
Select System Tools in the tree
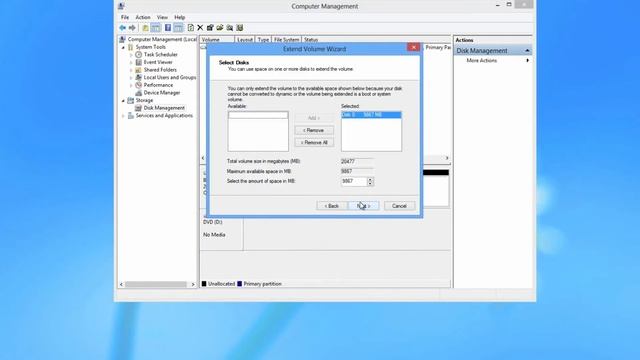pos(151,47)
